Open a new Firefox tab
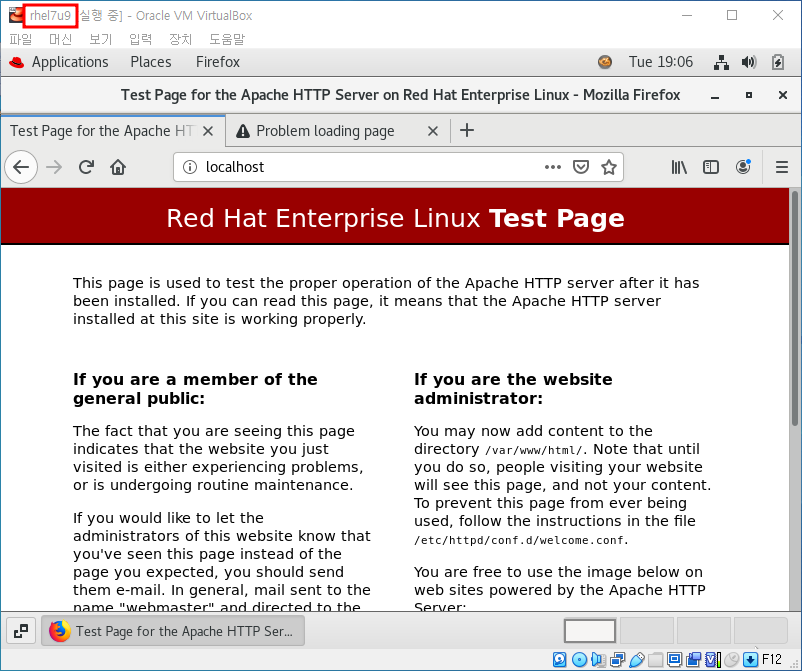 point(466,130)
